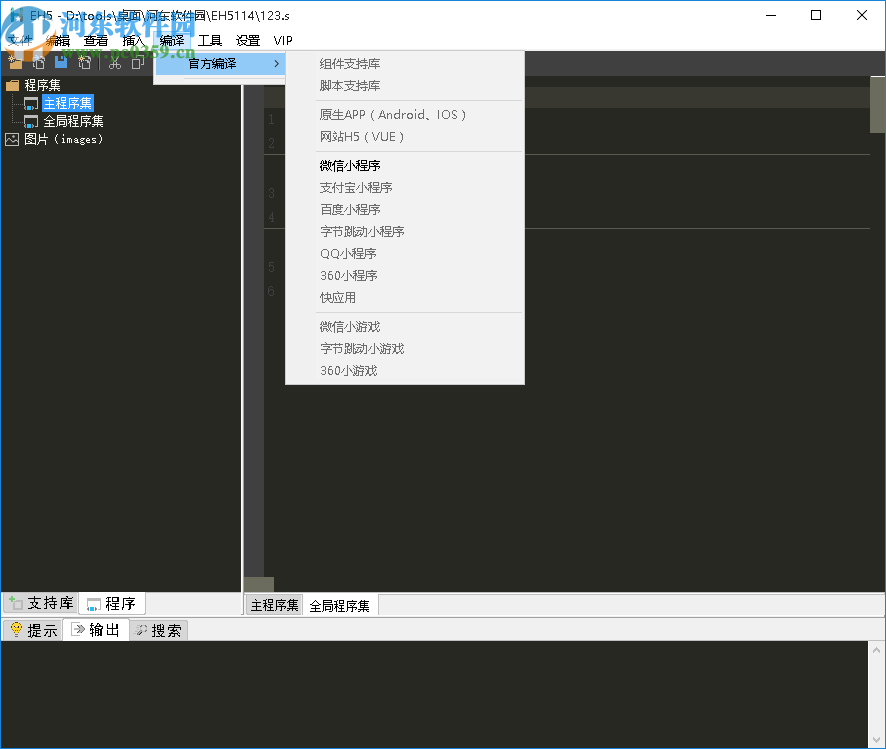
Task: Switch to the 提示 tab with bulb icon
Action: click(32, 630)
